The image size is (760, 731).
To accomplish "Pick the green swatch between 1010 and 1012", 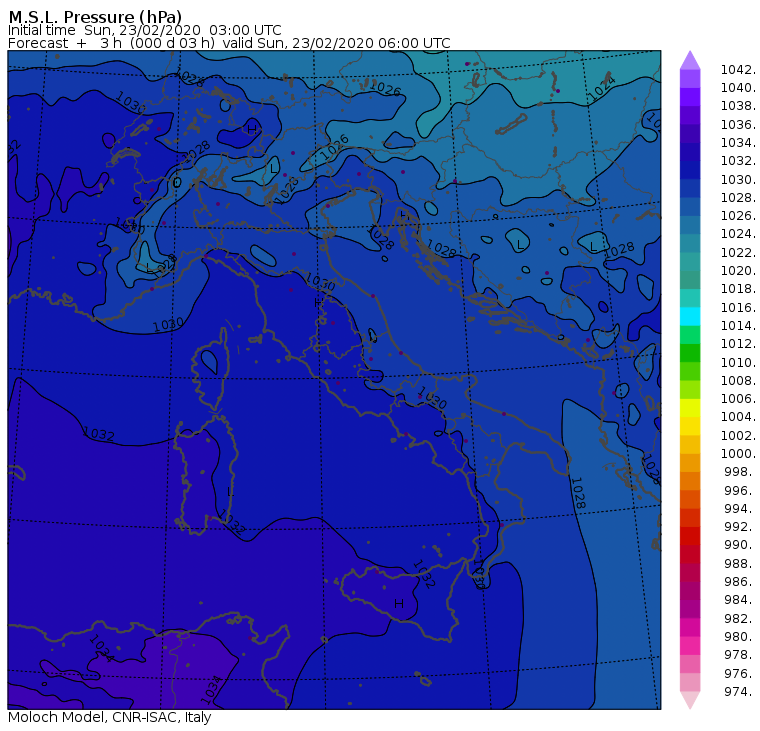I will click(x=690, y=353).
